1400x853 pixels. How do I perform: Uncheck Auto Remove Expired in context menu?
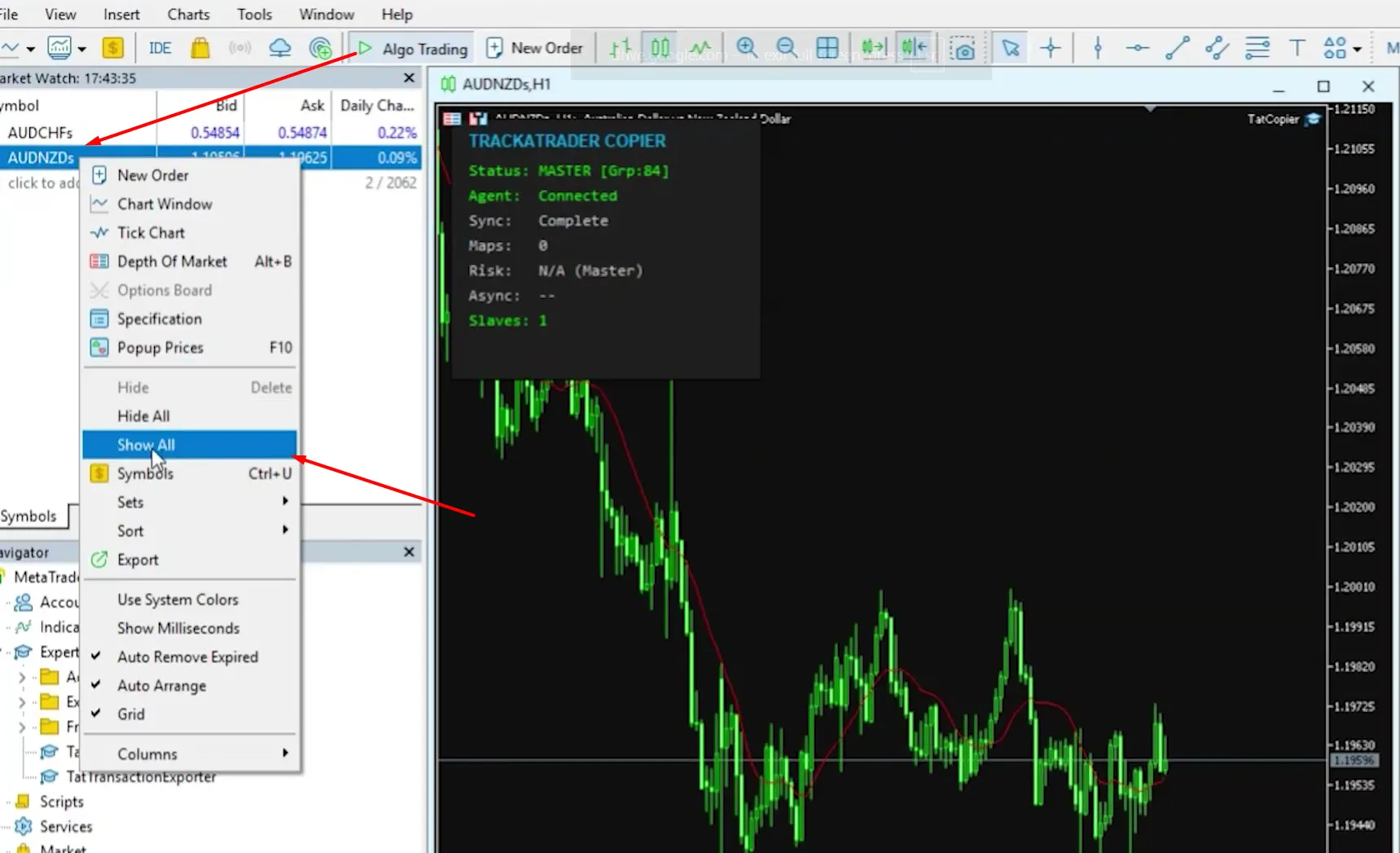(x=189, y=657)
